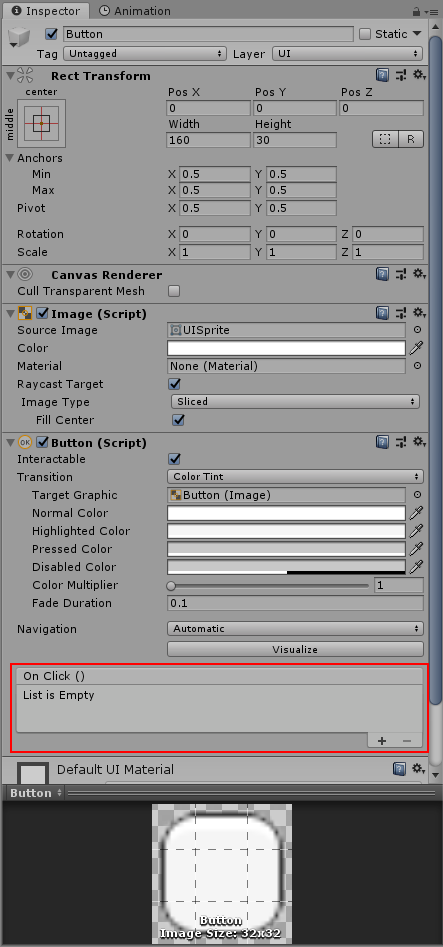Screen dimensions: 443x947
Task: Open Image (Script) preset settings icon
Action: (401, 313)
